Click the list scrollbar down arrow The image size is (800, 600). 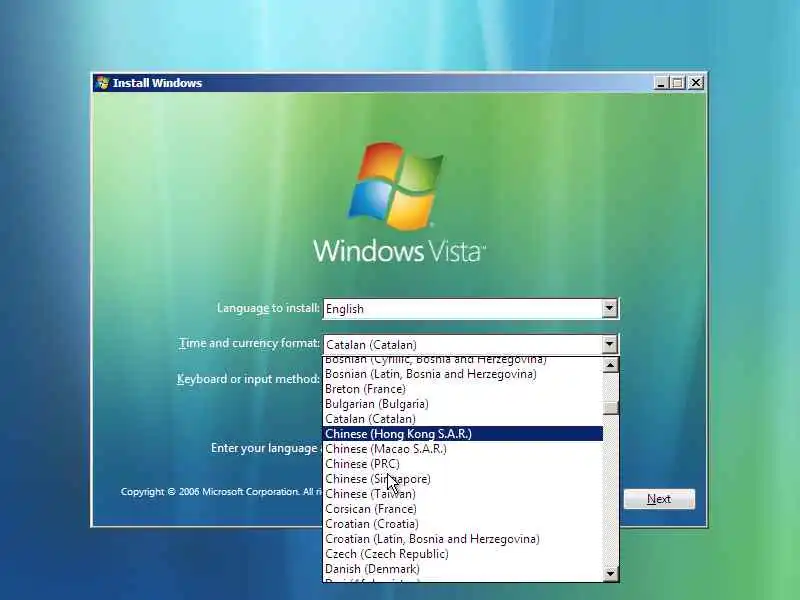pos(610,573)
